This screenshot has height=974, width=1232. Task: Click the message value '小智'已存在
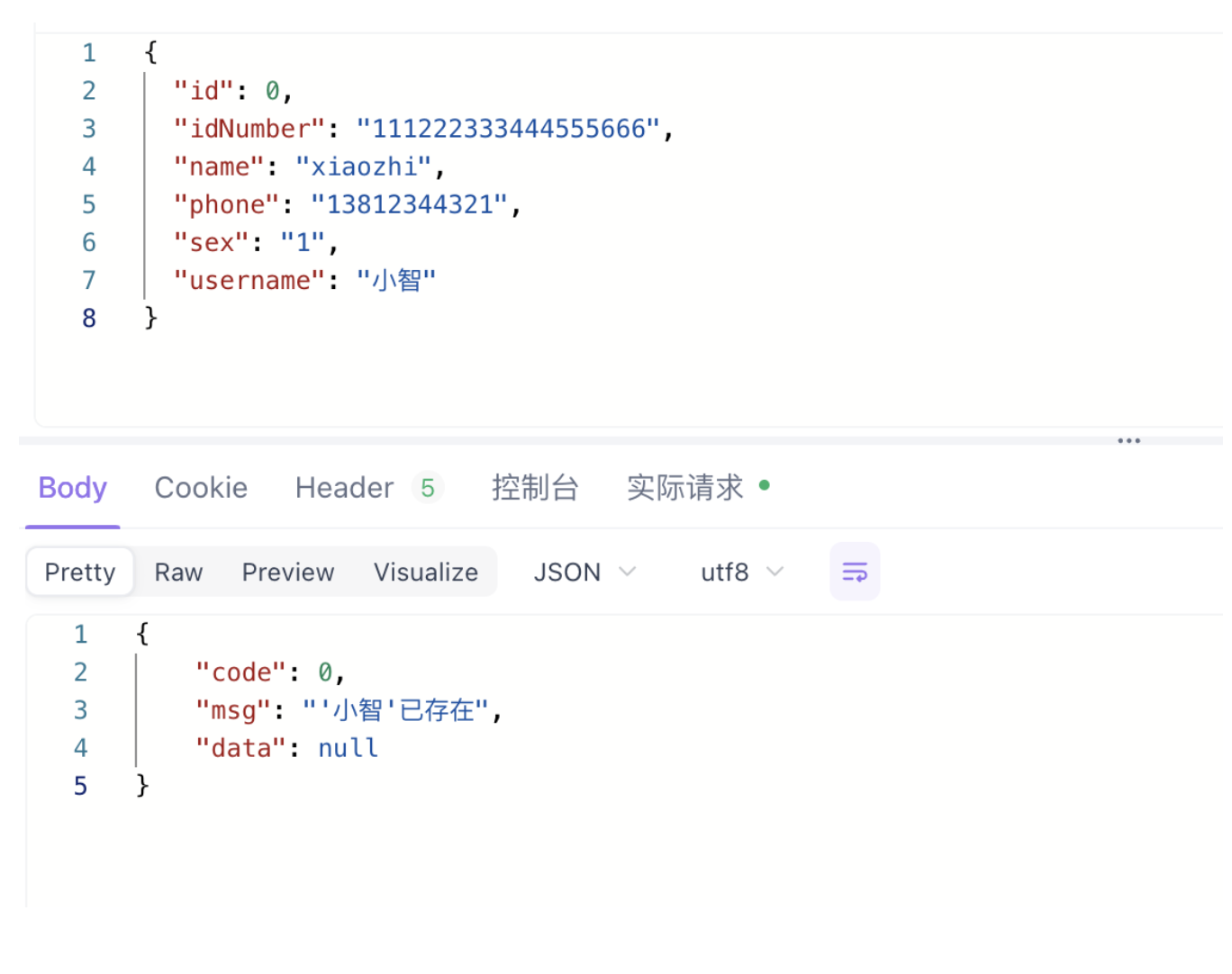(396, 710)
